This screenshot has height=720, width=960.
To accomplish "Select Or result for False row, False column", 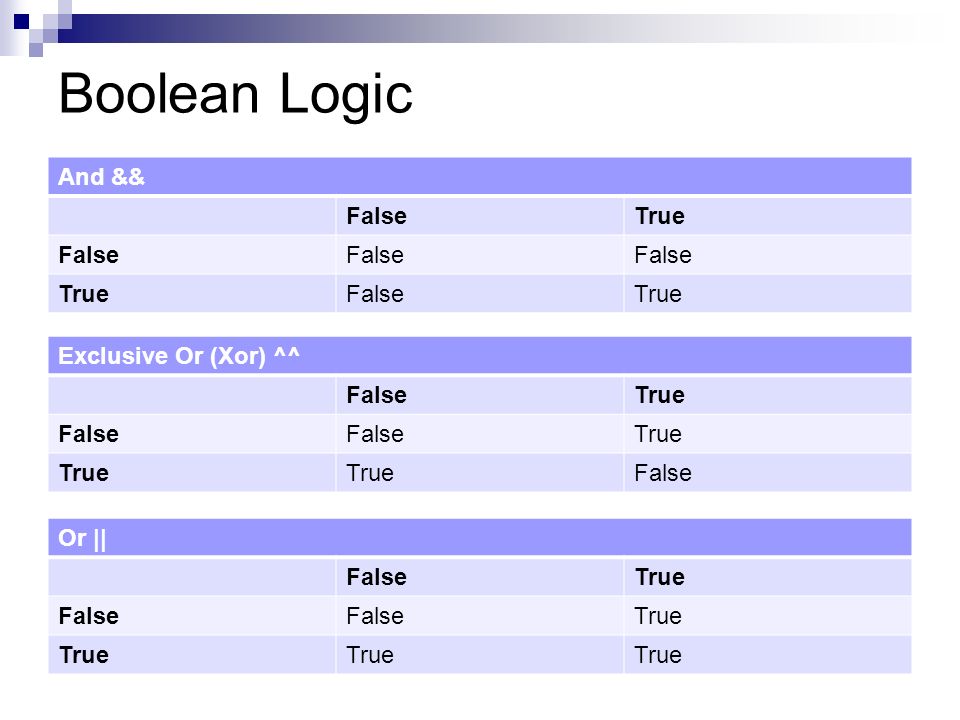I will coord(375,616).
